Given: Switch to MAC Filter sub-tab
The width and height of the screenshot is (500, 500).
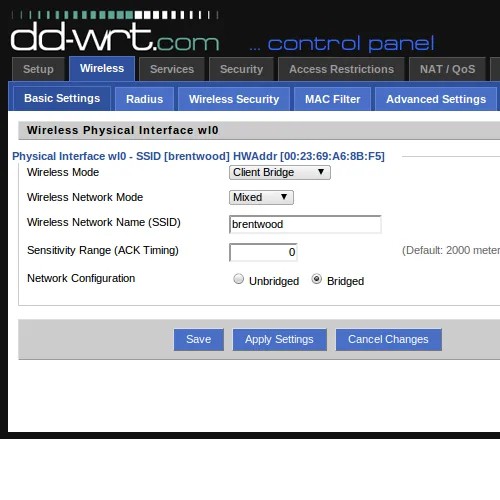Looking at the screenshot, I should click(332, 99).
